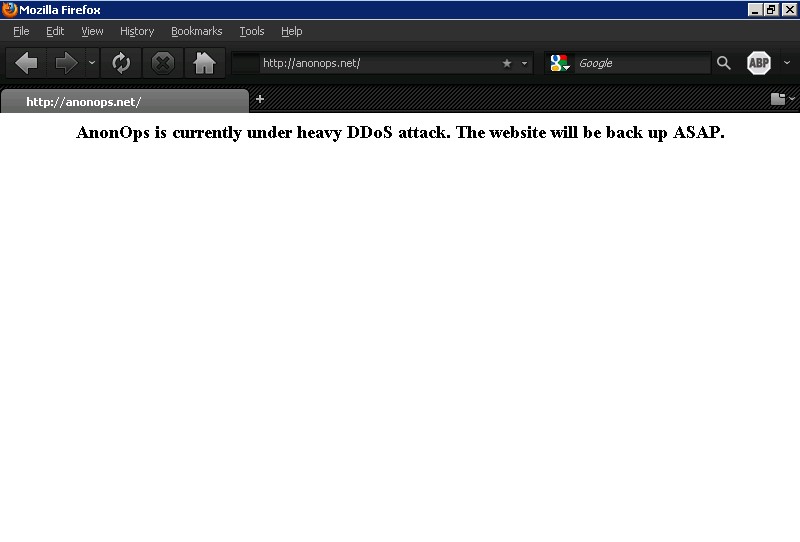Click the anonops.net address bar
The width and height of the screenshot is (800, 542).
(380, 63)
